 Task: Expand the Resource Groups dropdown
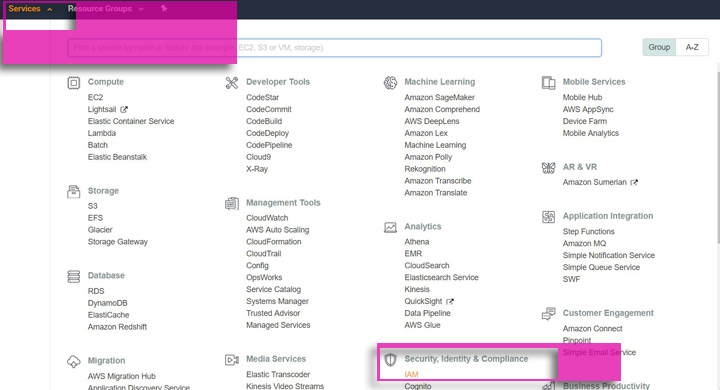click(106, 9)
